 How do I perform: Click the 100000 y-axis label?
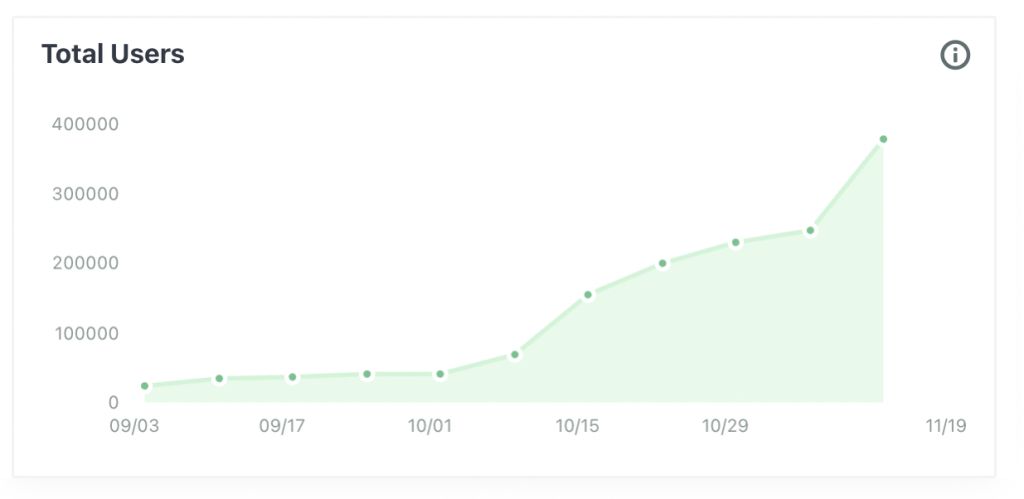pos(87,334)
